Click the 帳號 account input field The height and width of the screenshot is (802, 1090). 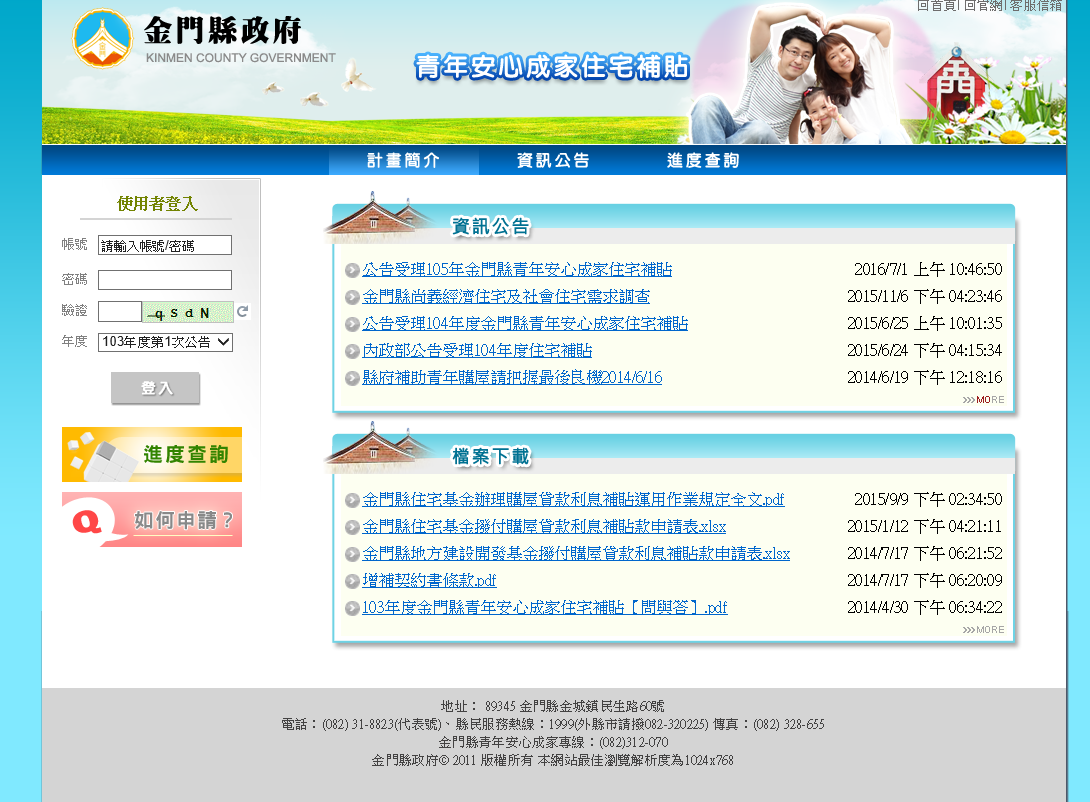[x=165, y=245]
